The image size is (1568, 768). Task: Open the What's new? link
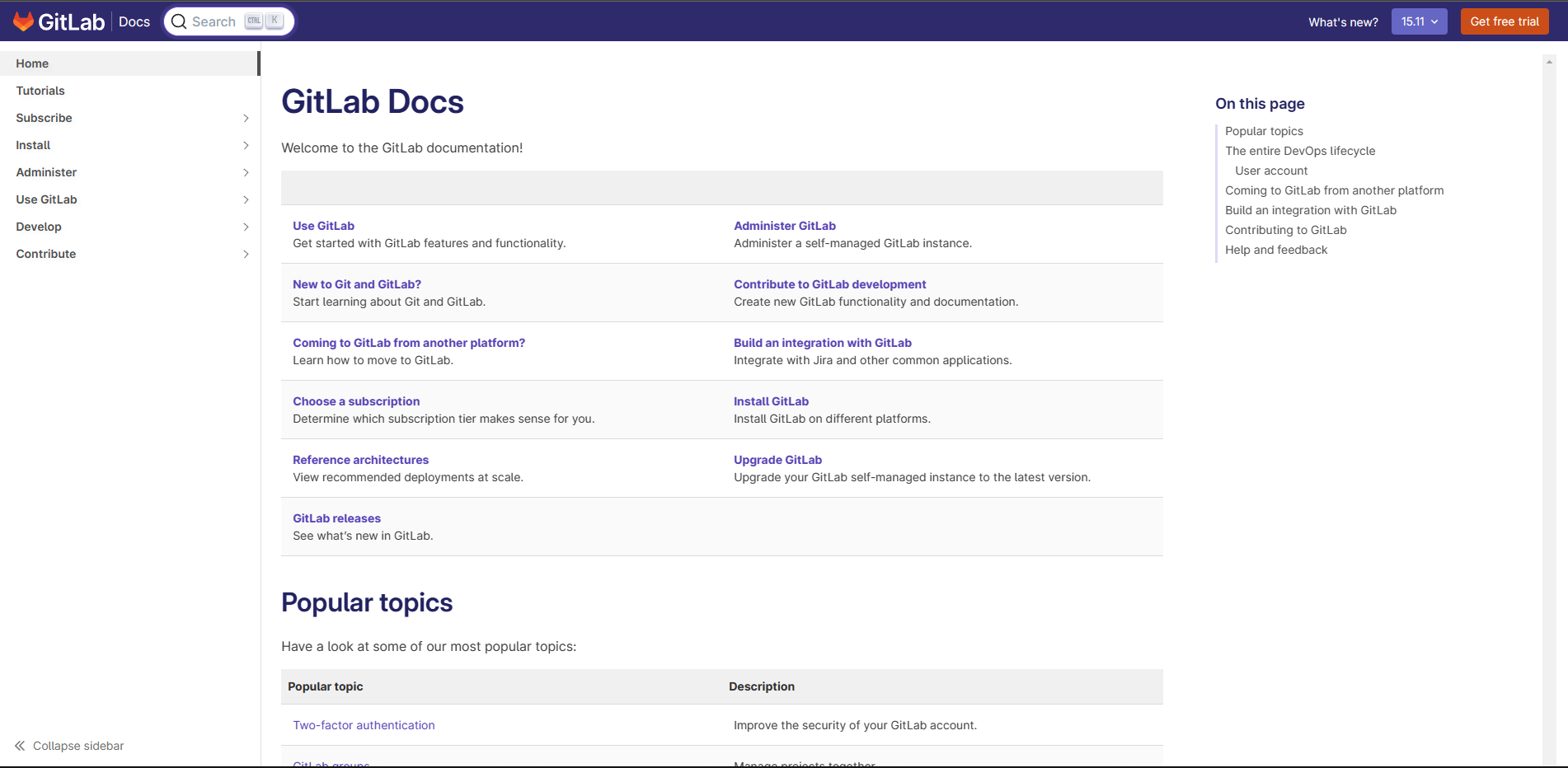tap(1343, 22)
